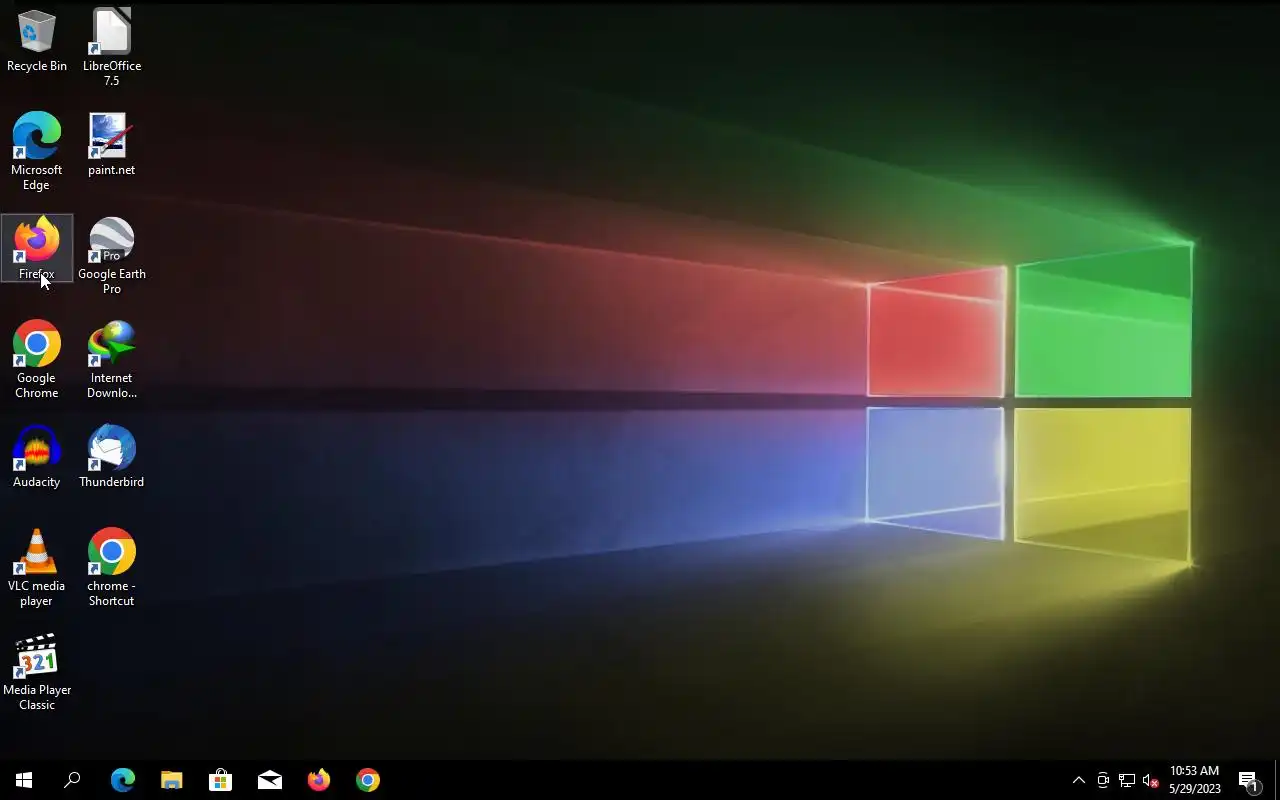The image size is (1280, 800).
Task: Select the Google Earth Pro desktop shortcut
Action: point(111,255)
